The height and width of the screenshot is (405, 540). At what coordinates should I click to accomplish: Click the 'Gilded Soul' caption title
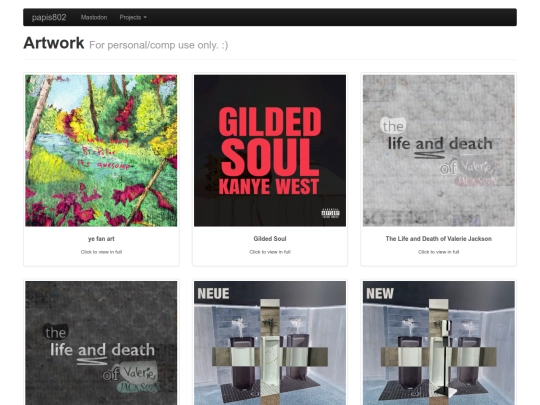(x=270, y=239)
